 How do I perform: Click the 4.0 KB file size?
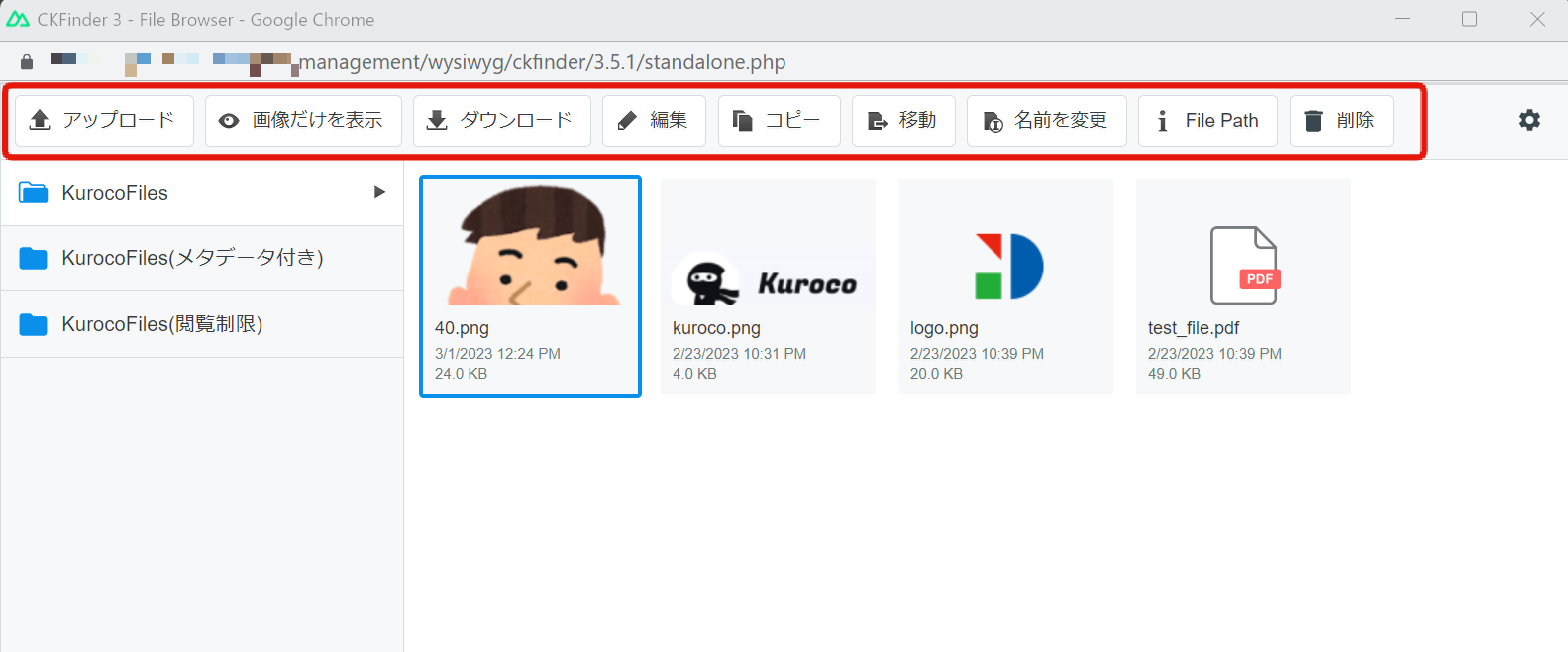(x=694, y=374)
